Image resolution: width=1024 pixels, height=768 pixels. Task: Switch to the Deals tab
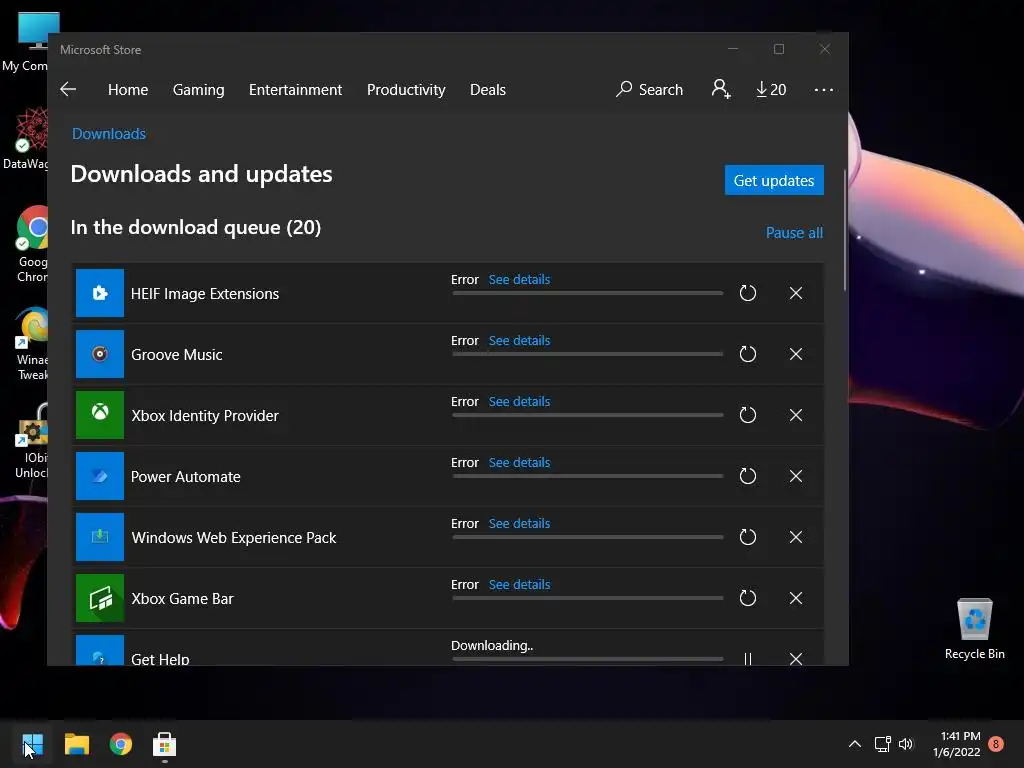click(488, 89)
